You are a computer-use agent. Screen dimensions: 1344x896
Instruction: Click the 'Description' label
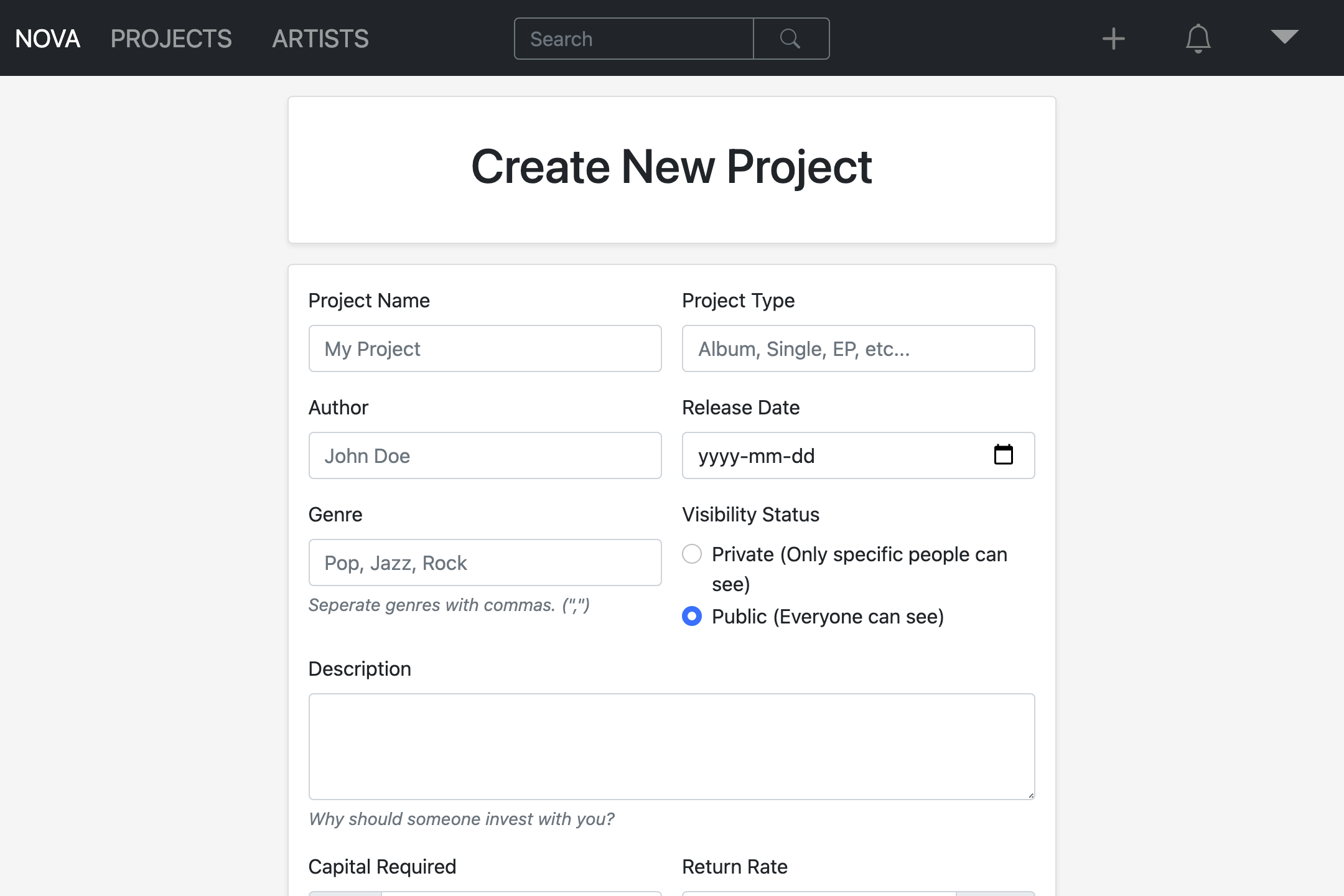coord(360,669)
